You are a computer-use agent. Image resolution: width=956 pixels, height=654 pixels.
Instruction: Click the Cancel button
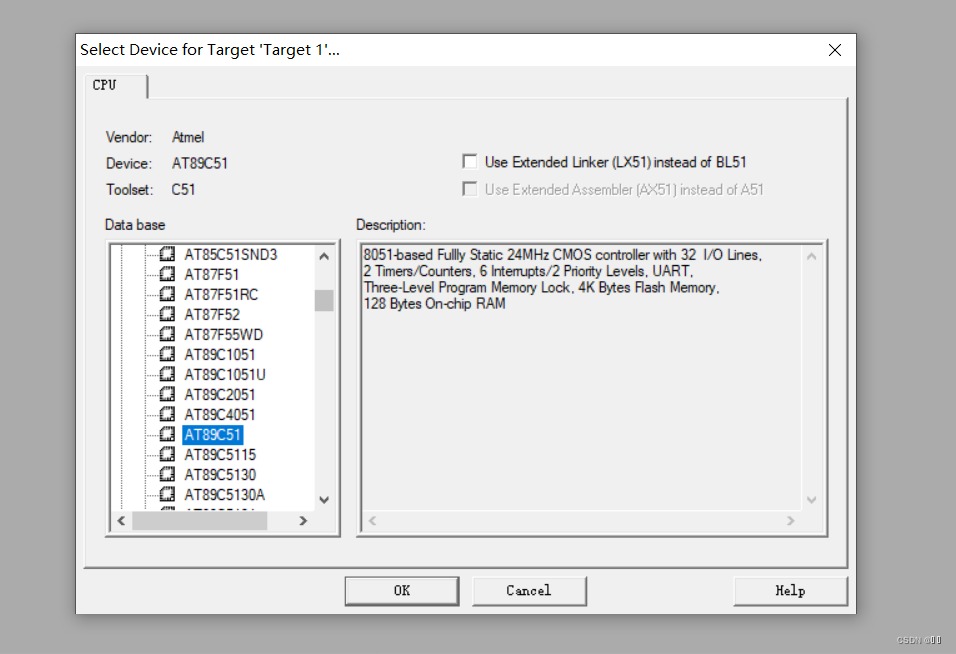point(529,591)
